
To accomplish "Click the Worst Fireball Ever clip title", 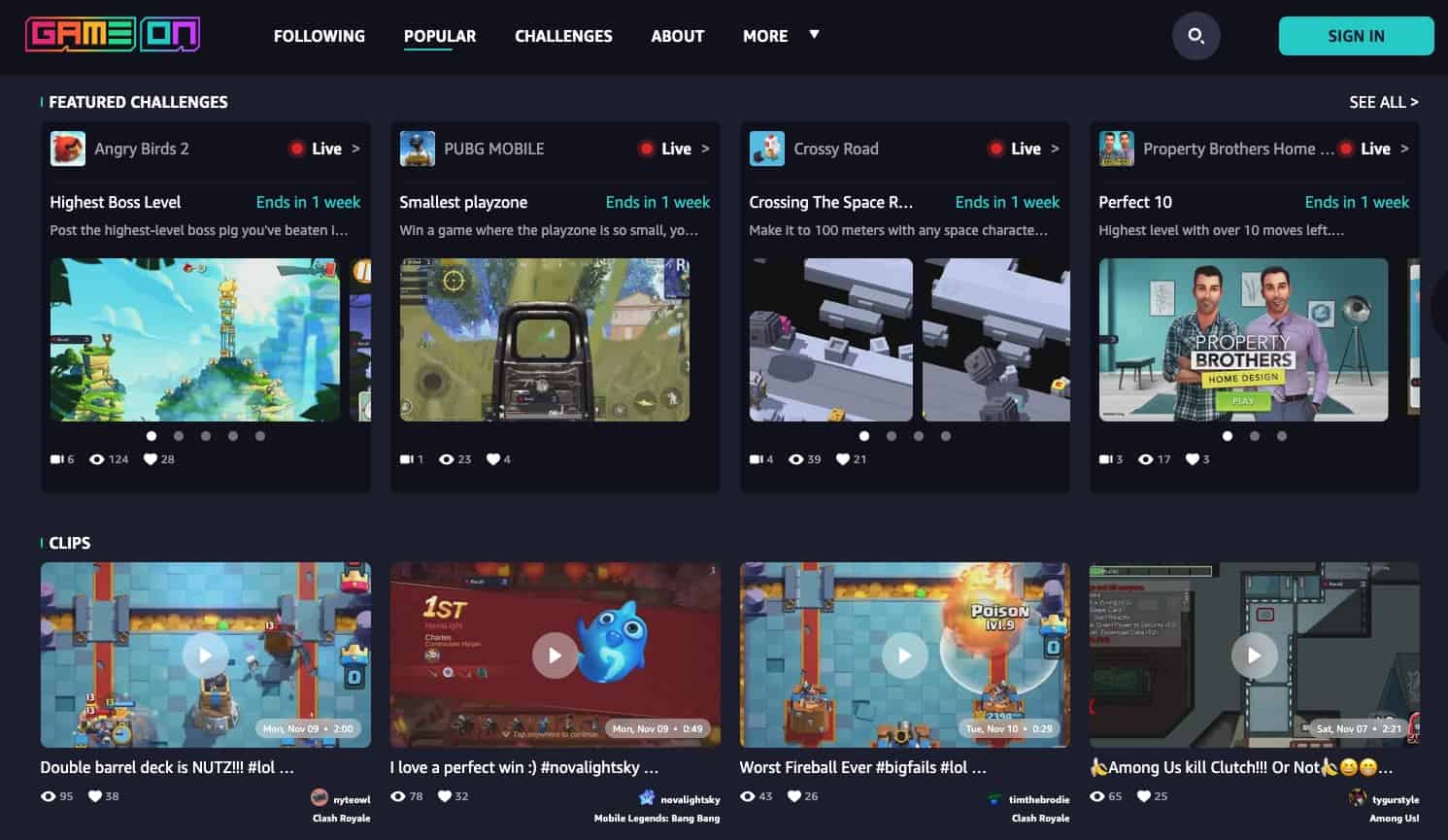I will [x=862, y=767].
